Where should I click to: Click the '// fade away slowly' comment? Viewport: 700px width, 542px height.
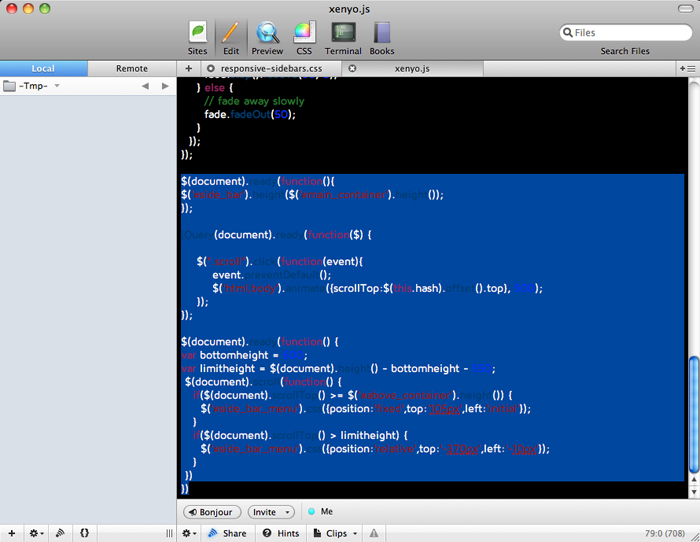pos(254,101)
